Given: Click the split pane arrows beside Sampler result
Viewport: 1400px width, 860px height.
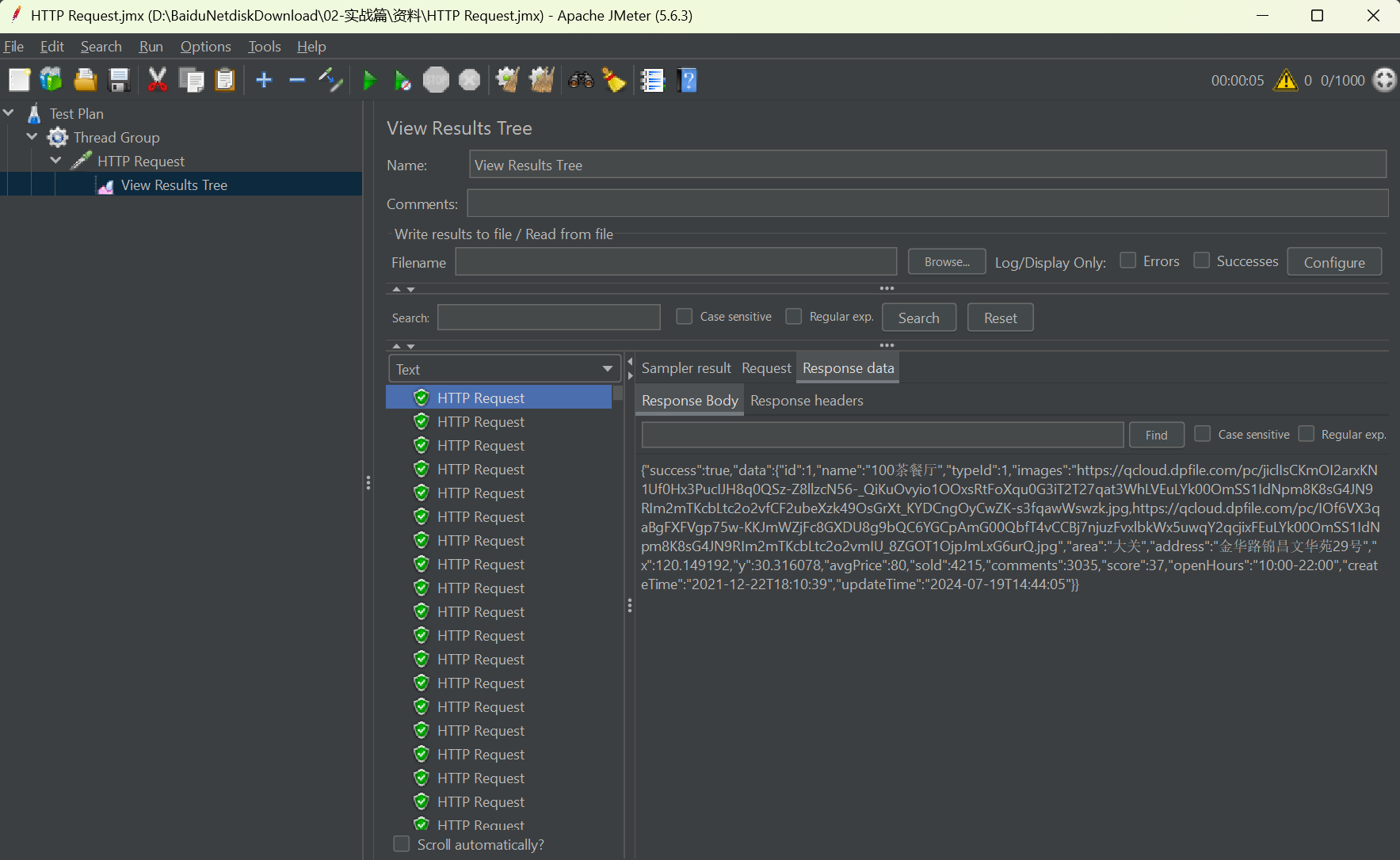Looking at the screenshot, I should [631, 368].
